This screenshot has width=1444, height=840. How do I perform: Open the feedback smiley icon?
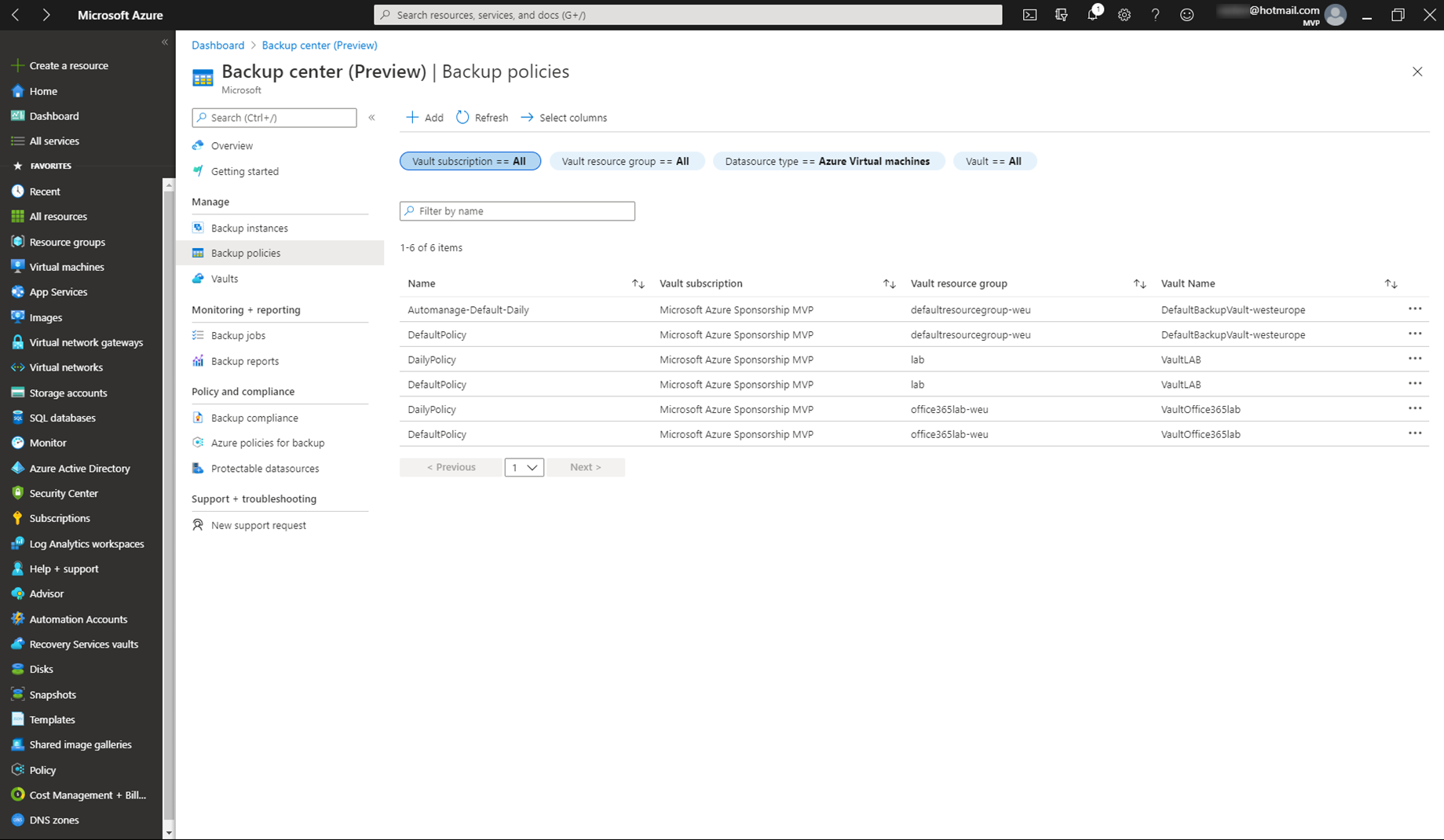[x=1186, y=15]
